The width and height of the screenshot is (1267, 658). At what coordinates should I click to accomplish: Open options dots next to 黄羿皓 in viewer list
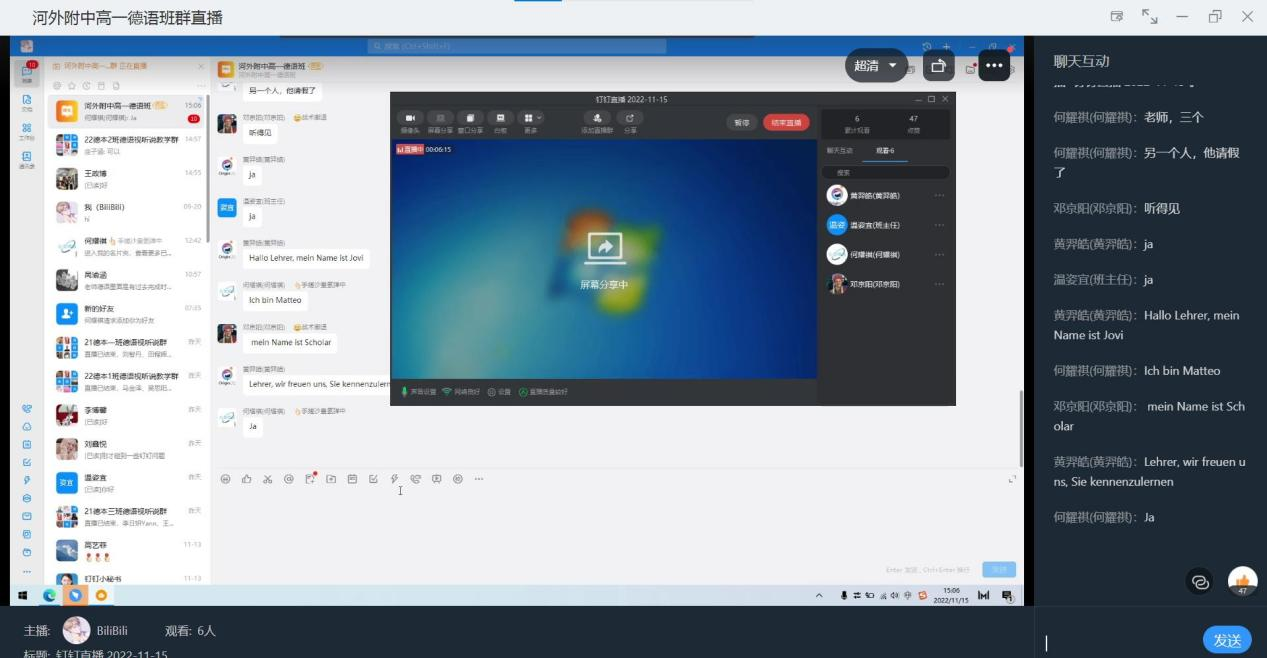coord(939,196)
